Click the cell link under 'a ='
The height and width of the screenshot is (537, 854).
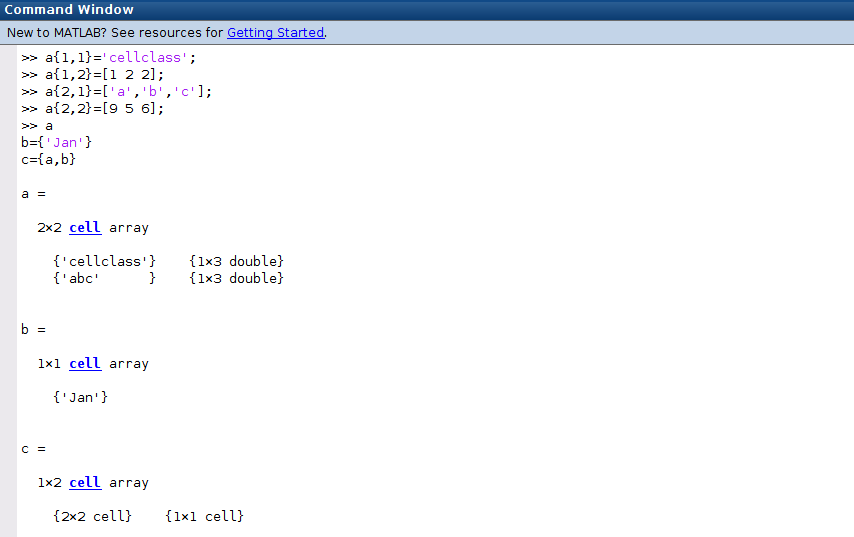(x=85, y=228)
